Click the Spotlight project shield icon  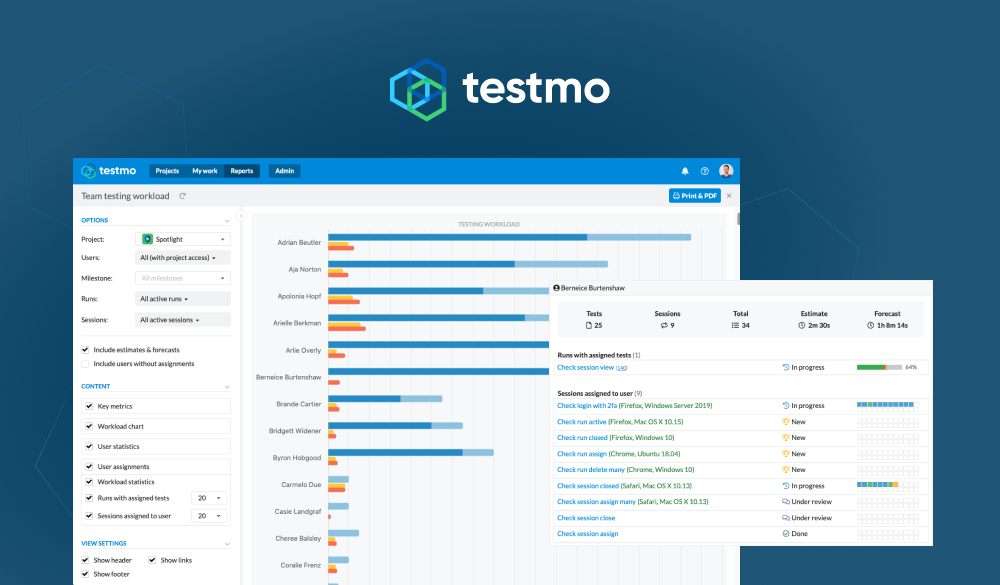[147, 239]
